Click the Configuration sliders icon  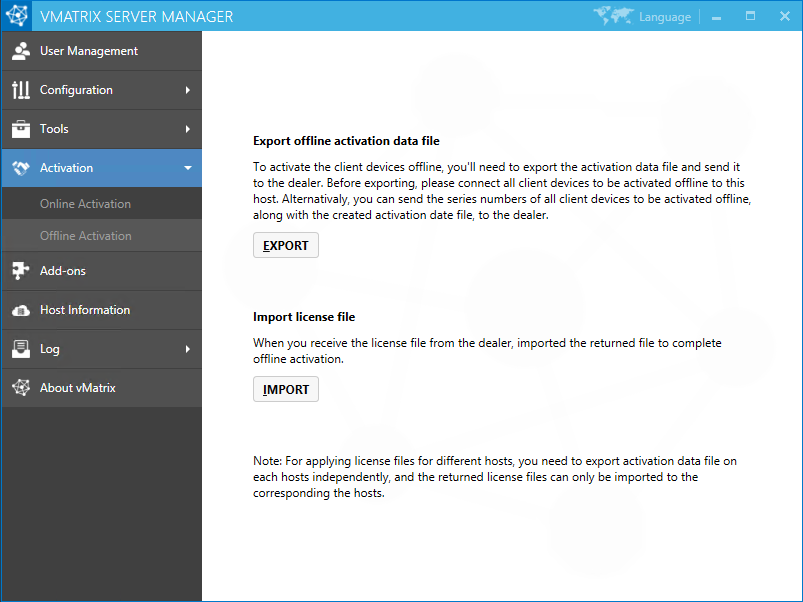pos(21,90)
